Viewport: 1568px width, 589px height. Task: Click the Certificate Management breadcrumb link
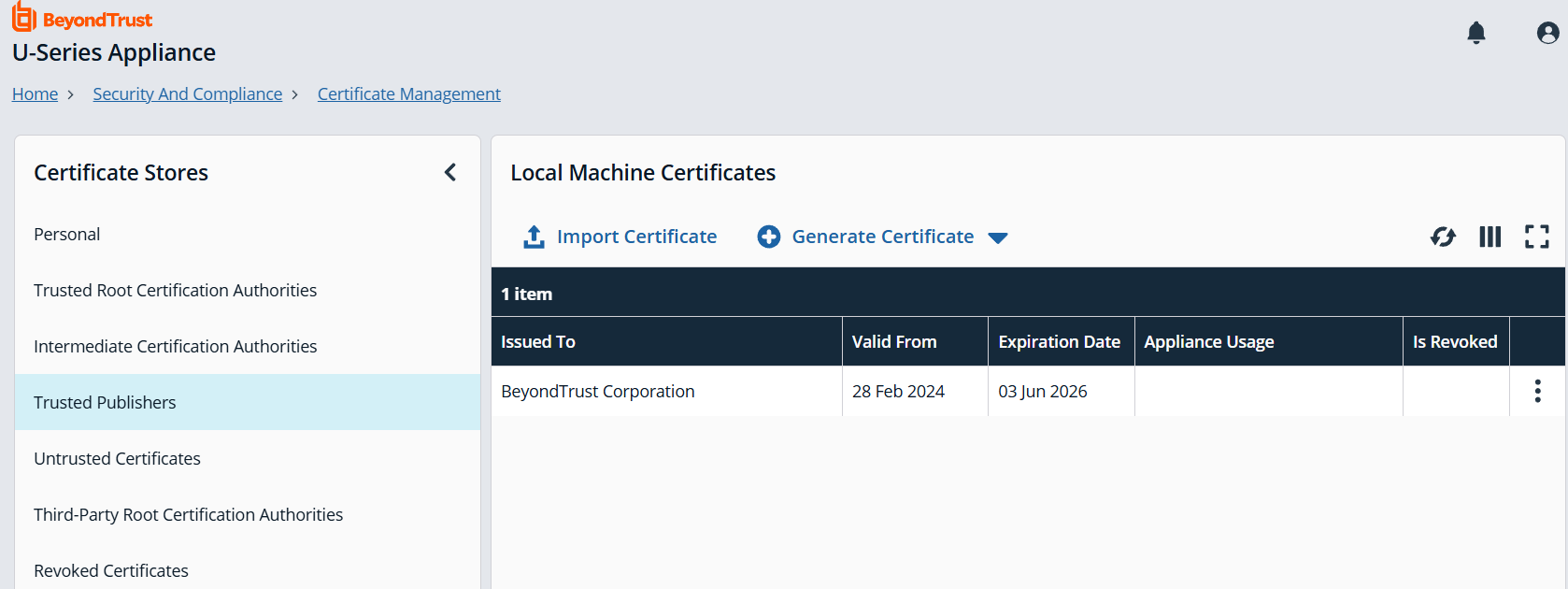click(x=408, y=94)
